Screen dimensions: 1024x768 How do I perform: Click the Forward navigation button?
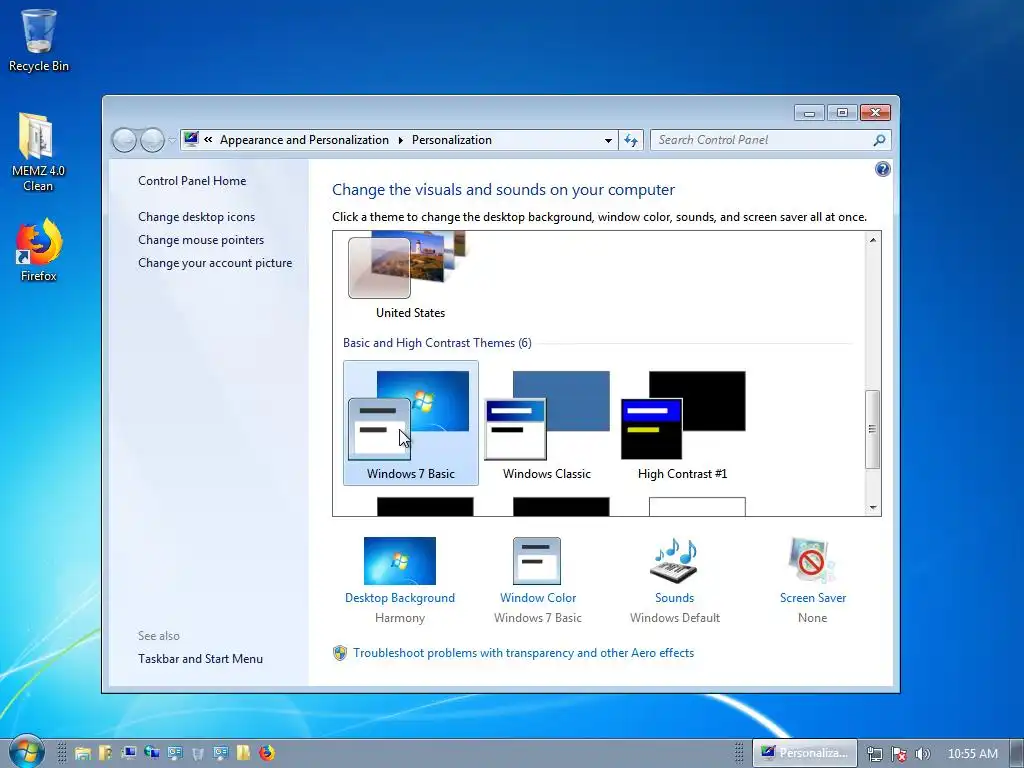[x=152, y=140]
